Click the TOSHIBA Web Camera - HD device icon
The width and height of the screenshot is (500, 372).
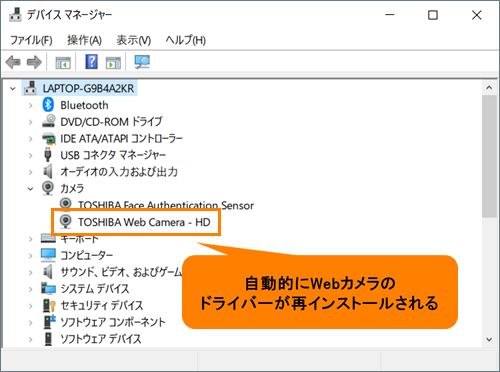[66, 222]
